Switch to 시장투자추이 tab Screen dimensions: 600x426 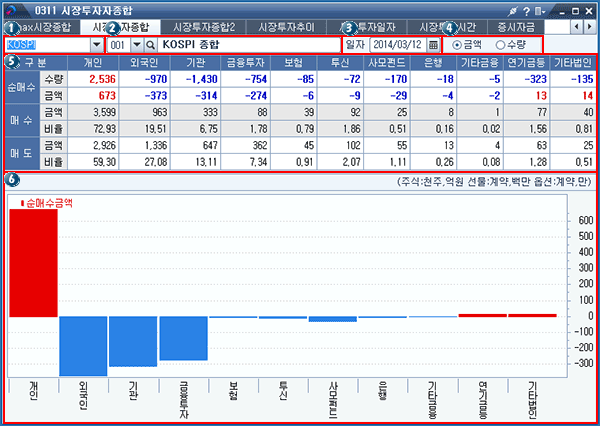point(286,27)
